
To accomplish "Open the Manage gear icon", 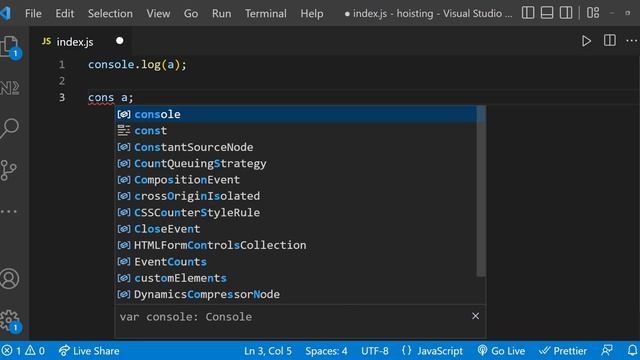I will [9, 320].
